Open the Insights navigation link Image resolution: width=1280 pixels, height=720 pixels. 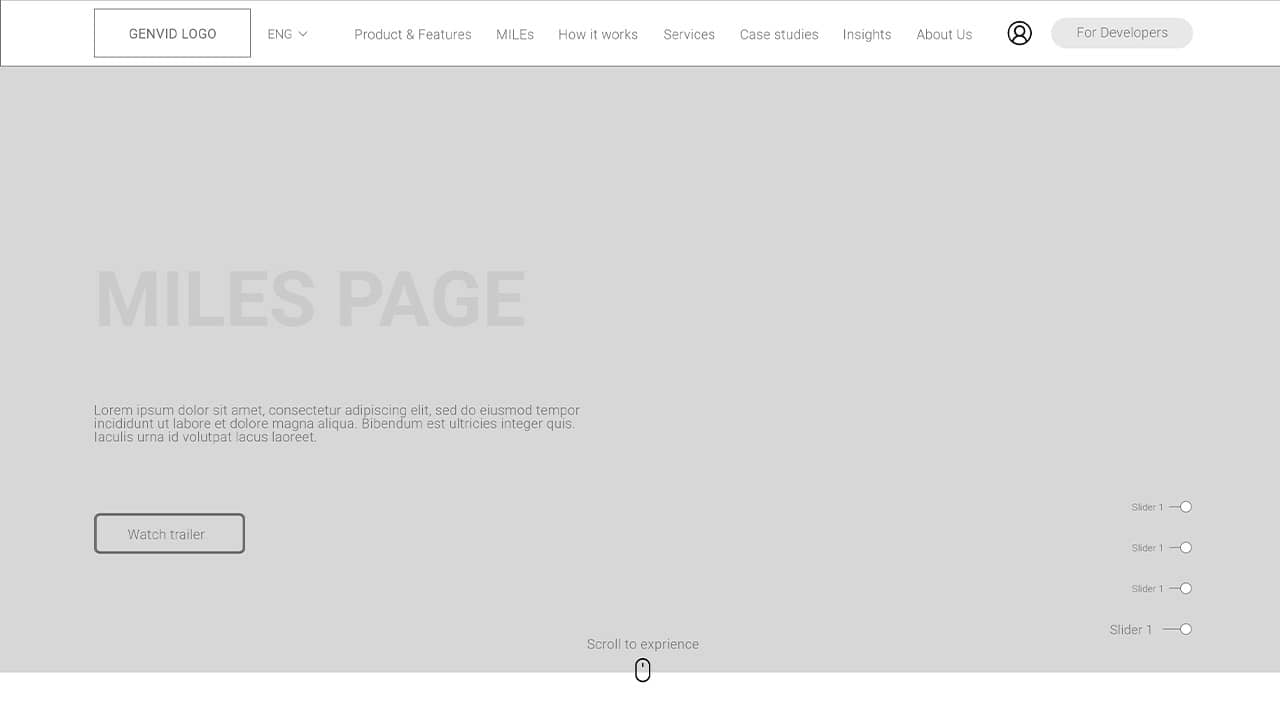point(867,34)
